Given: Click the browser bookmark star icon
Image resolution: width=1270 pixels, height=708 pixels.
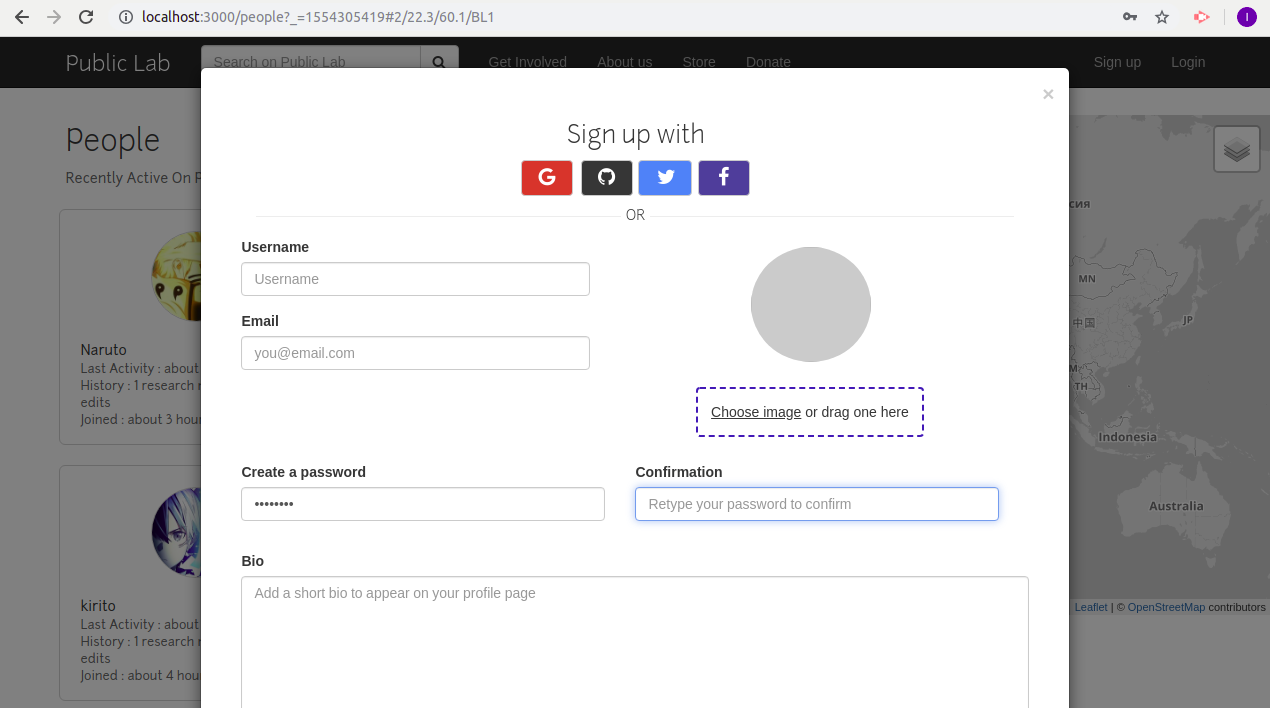Looking at the screenshot, I should click(x=1160, y=17).
